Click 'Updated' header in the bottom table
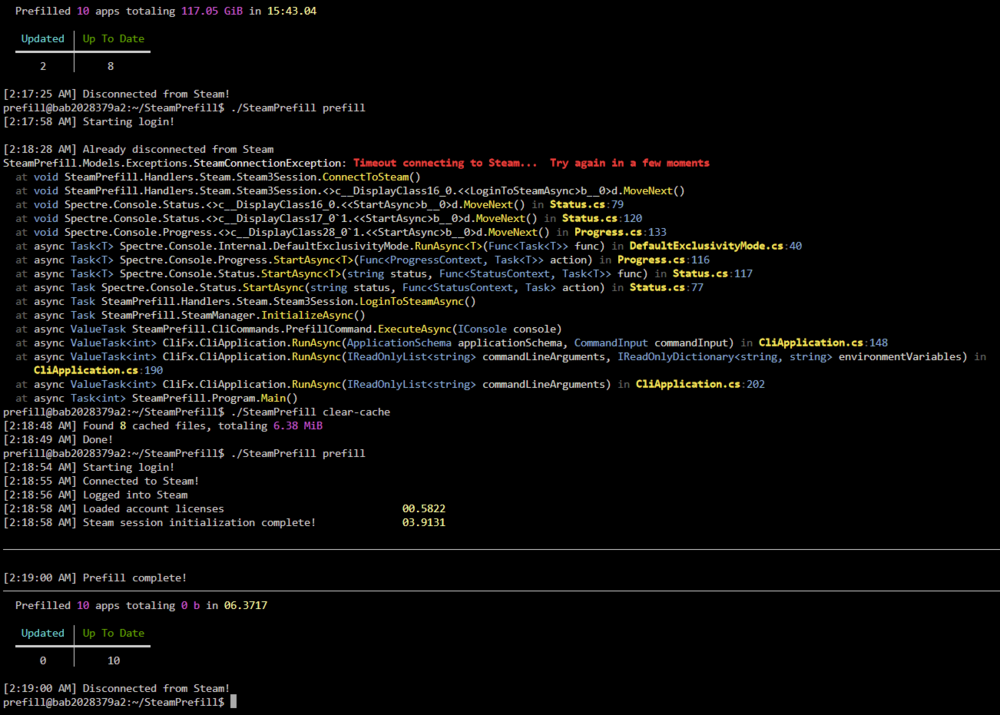The image size is (1000, 715). tap(43, 633)
